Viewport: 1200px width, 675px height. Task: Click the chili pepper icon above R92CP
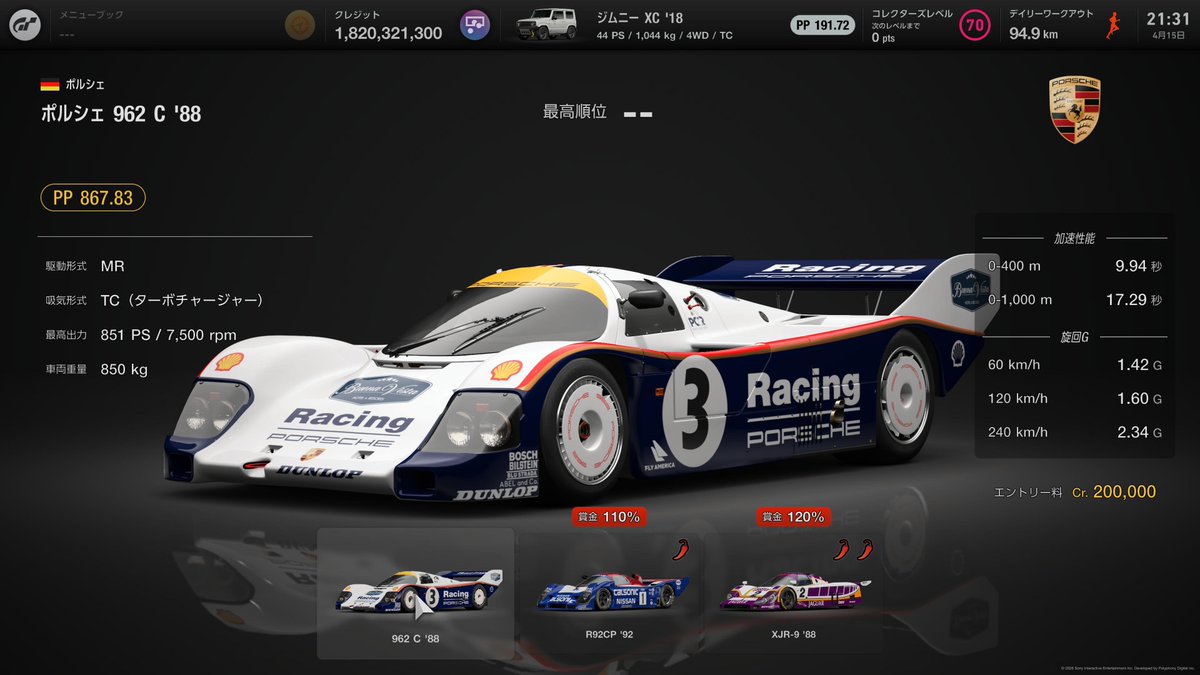[681, 549]
